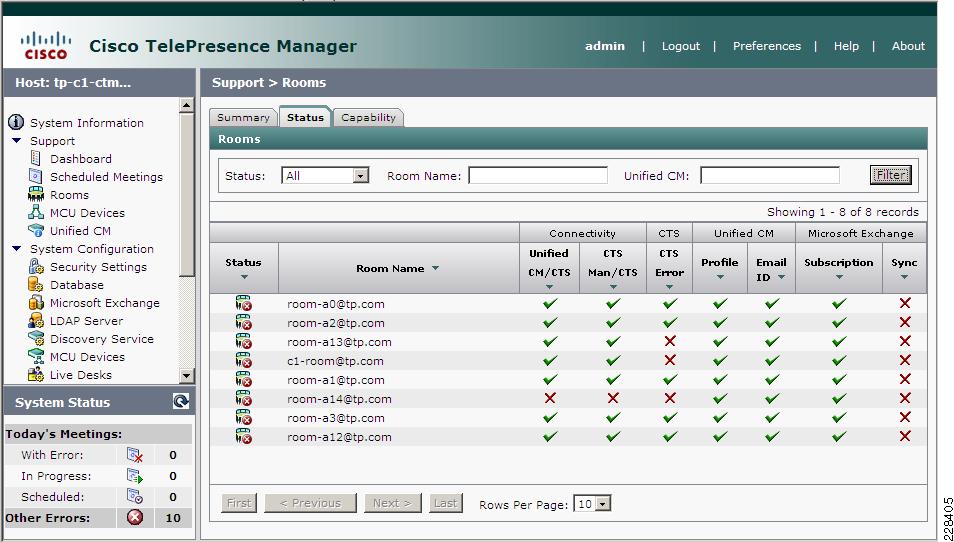
Task: Click room-a1@tp.com room name
Action: click(336, 380)
